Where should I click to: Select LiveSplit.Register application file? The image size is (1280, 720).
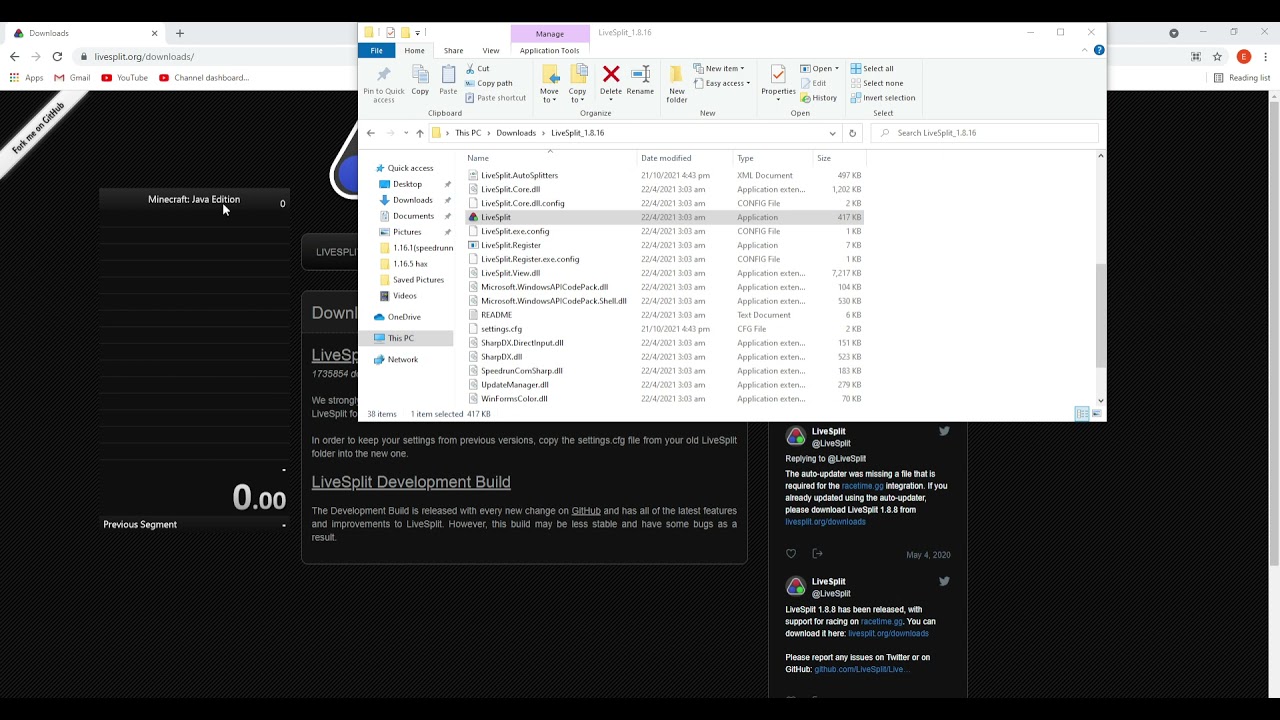(511, 245)
